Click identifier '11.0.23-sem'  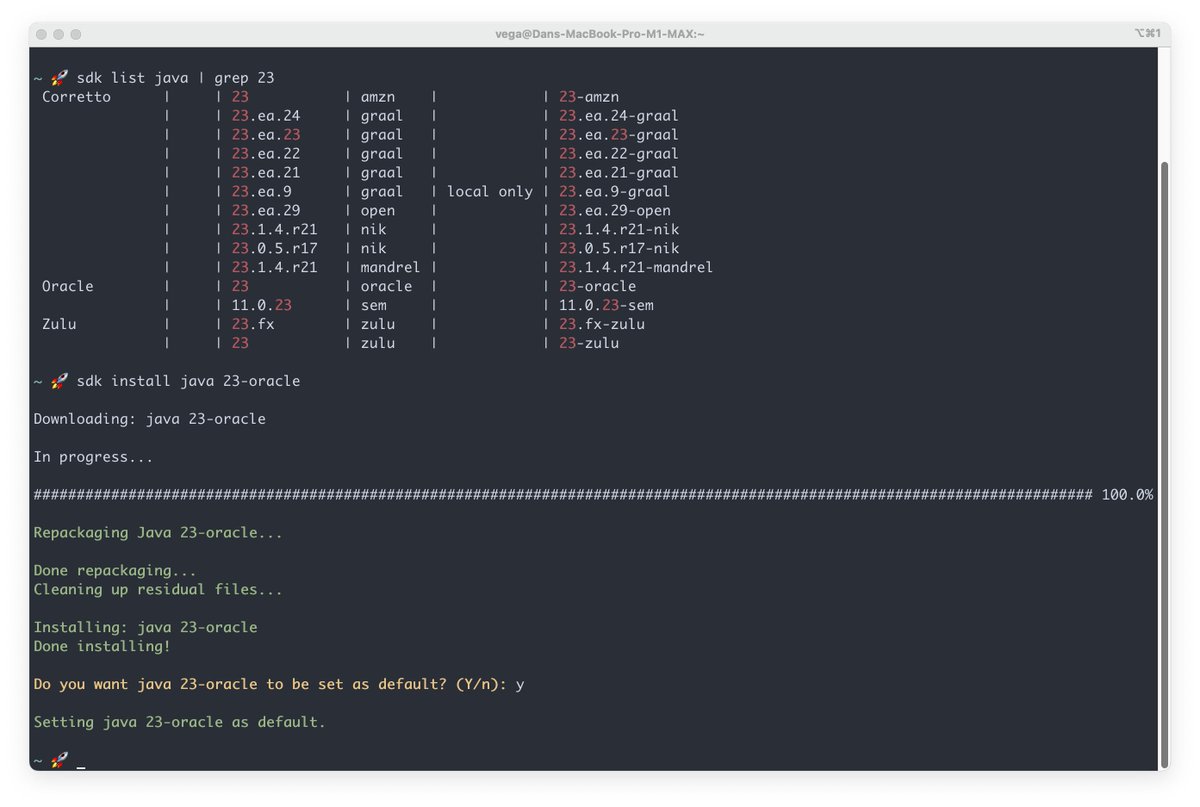[x=606, y=305]
